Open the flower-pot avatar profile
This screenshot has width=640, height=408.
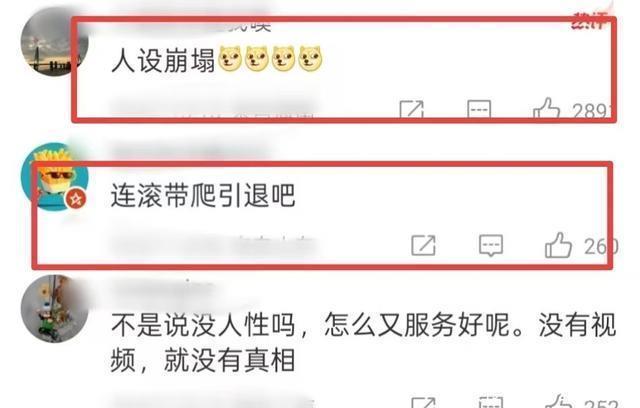55,309
